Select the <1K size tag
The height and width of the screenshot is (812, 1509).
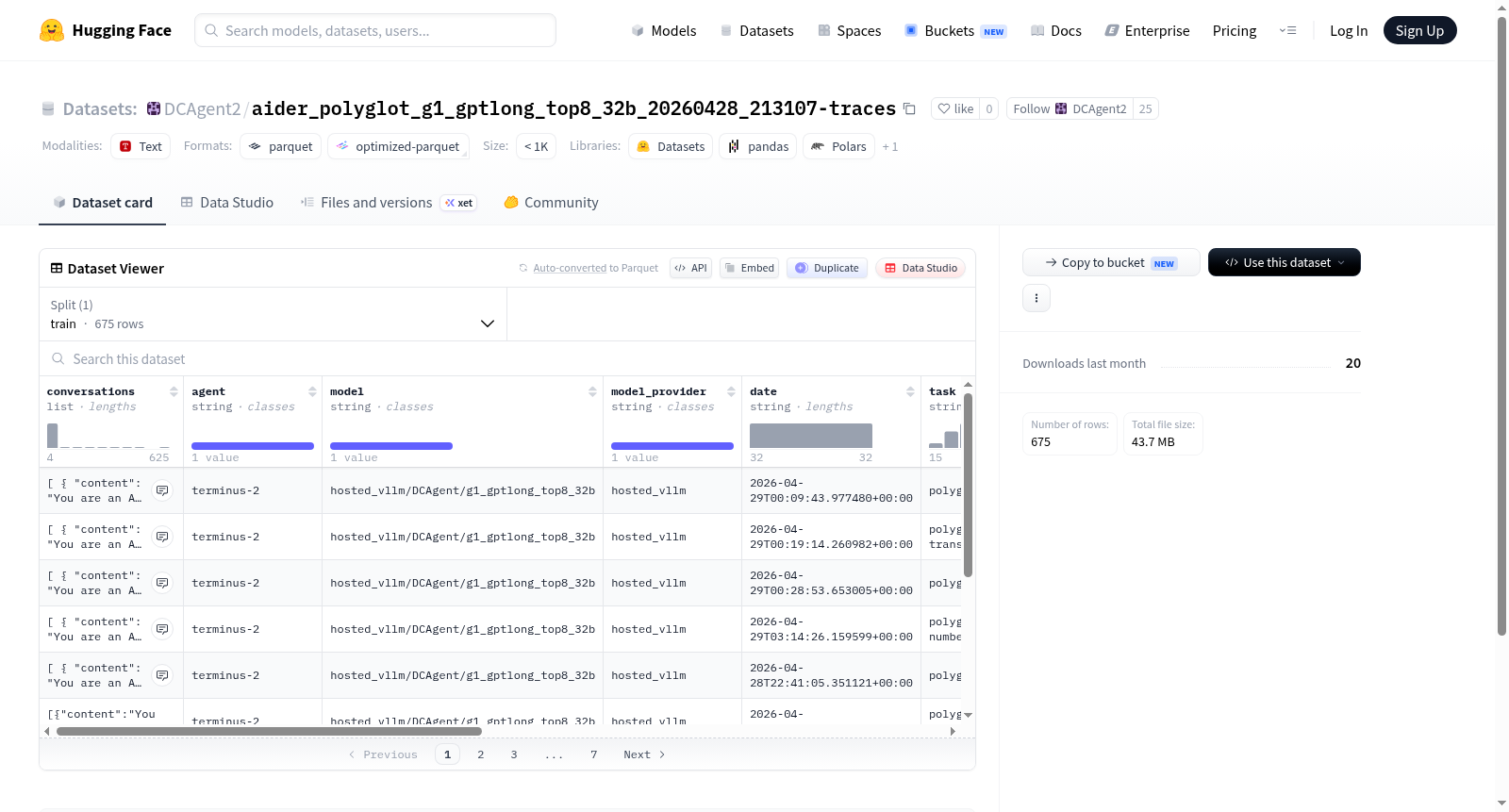(536, 146)
